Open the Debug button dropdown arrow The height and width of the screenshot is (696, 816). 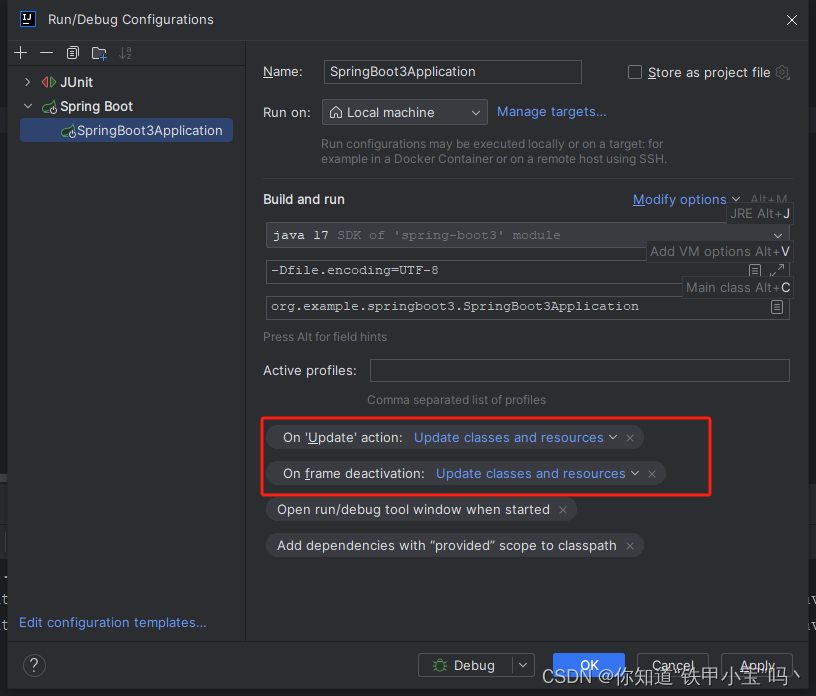pyautogui.click(x=523, y=665)
